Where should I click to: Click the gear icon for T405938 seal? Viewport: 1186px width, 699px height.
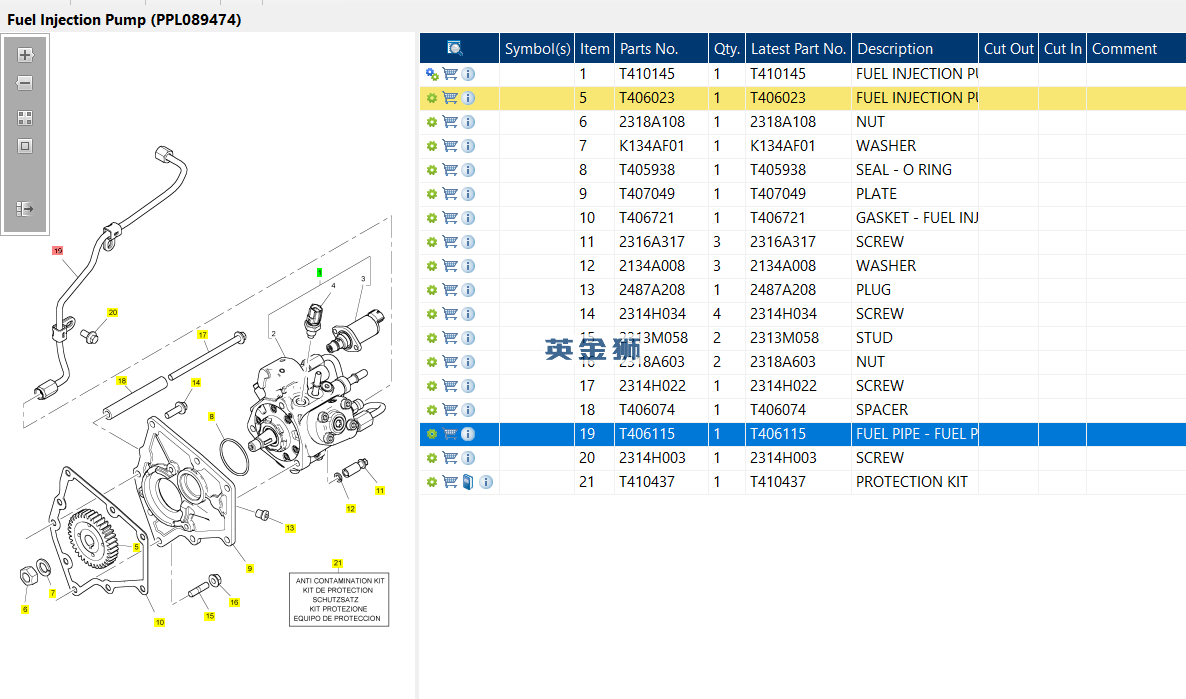(432, 170)
